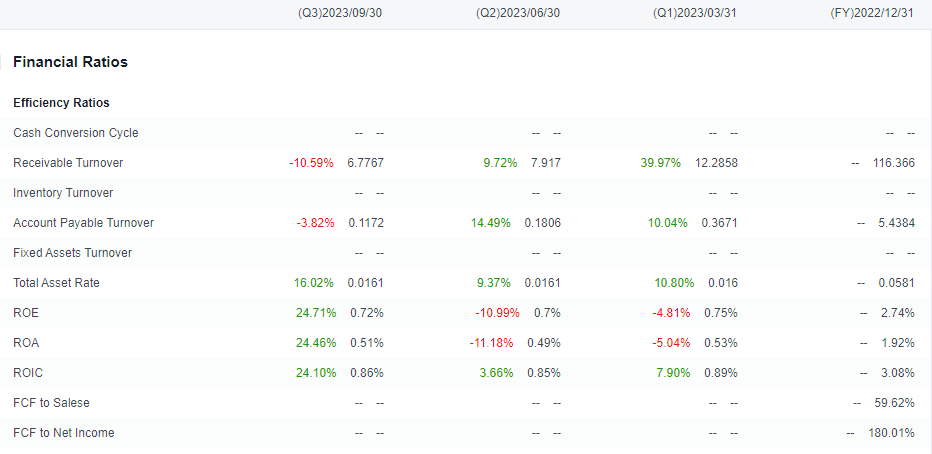
Task: Select the Total Asset Rate row label
Action: click(56, 283)
